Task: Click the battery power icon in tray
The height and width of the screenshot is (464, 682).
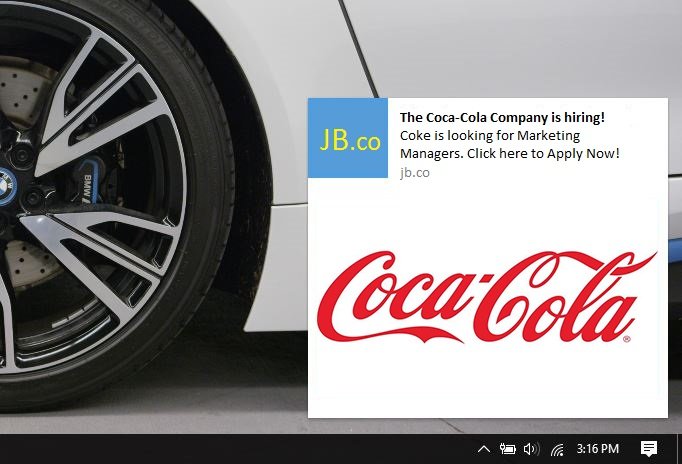Action: point(507,449)
